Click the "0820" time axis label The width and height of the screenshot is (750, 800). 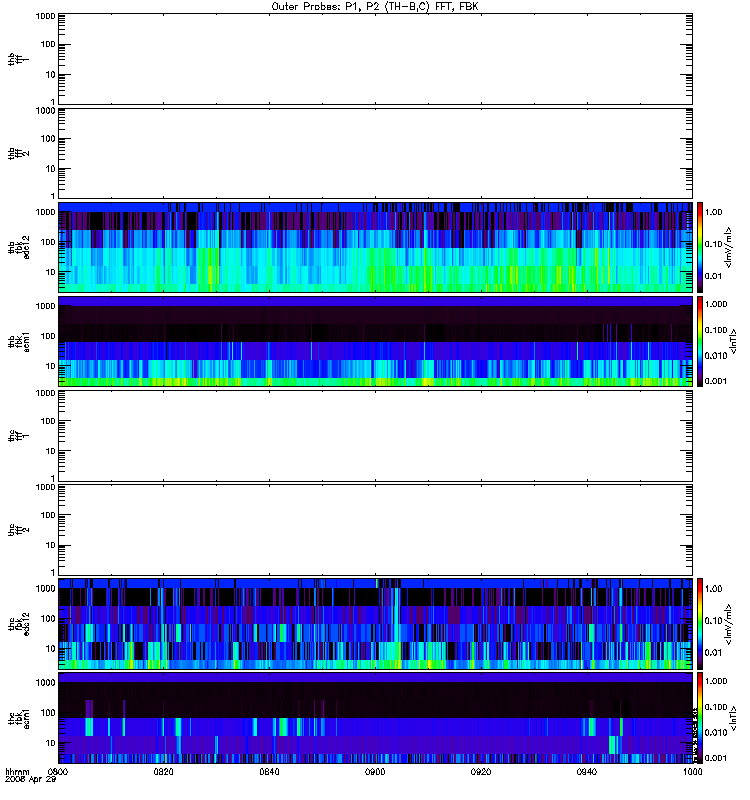[x=164, y=772]
